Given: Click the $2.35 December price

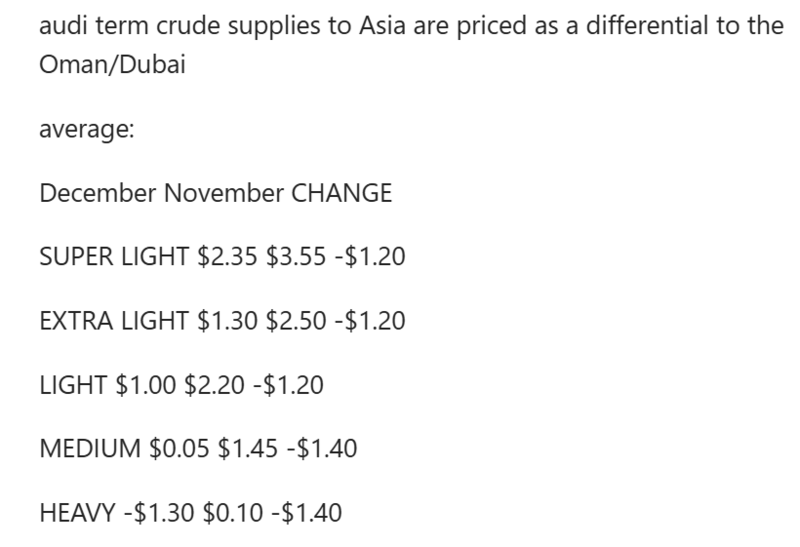Looking at the screenshot, I should [226, 257].
